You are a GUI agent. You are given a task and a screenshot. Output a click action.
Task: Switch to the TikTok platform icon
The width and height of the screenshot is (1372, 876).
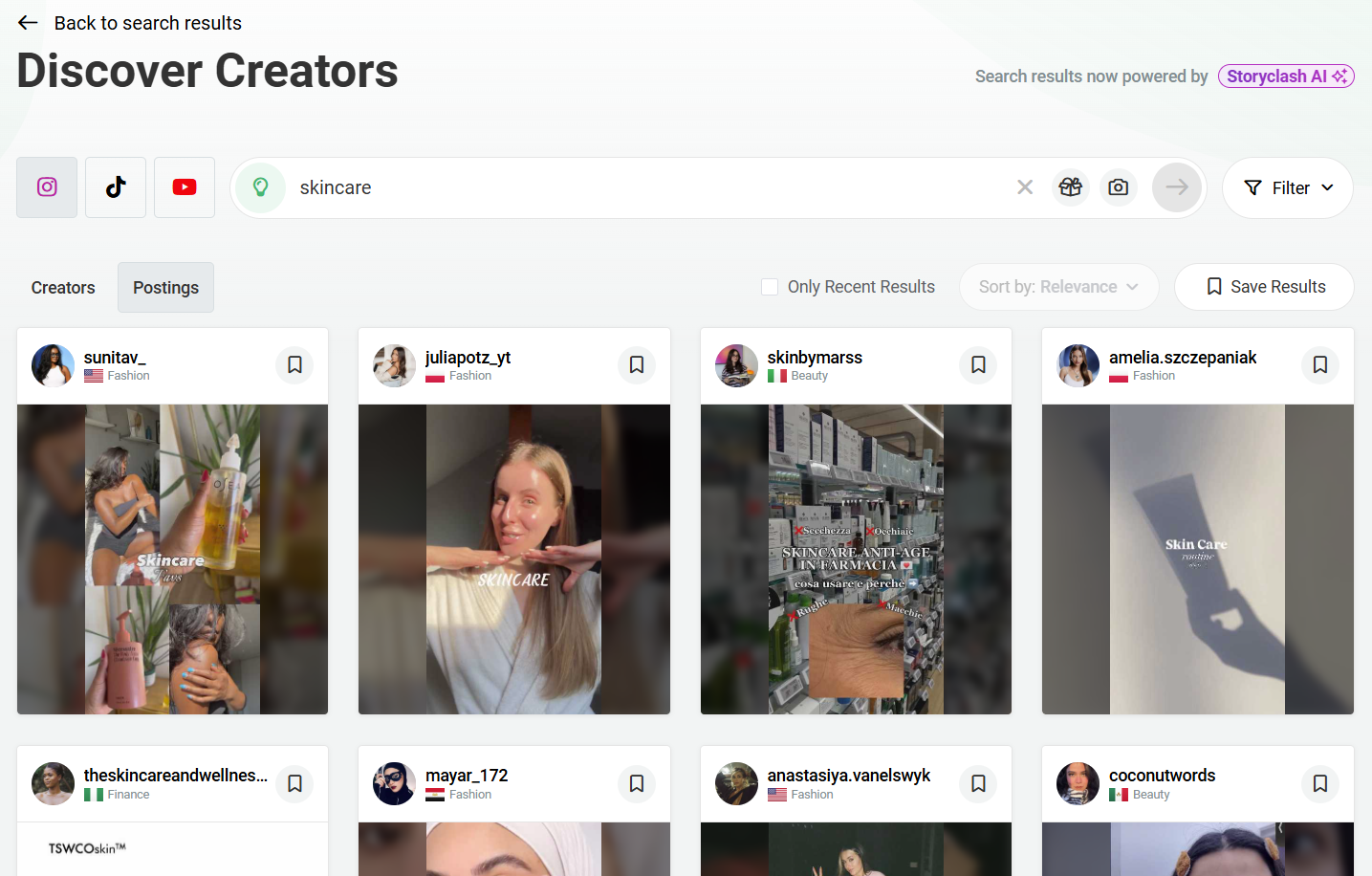115,187
